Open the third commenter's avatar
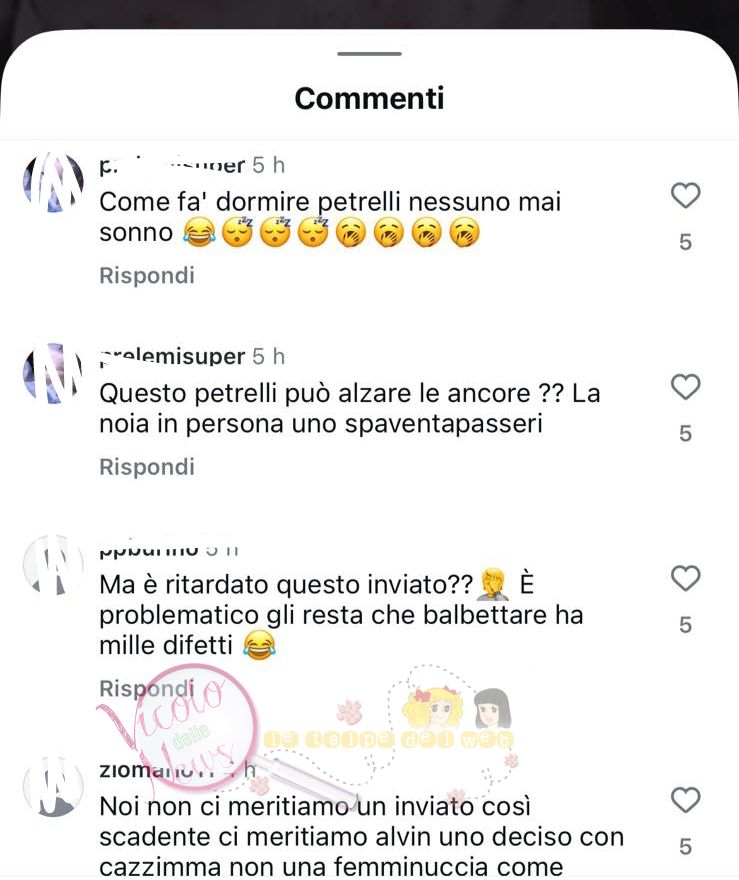739x880 pixels. coord(53,565)
